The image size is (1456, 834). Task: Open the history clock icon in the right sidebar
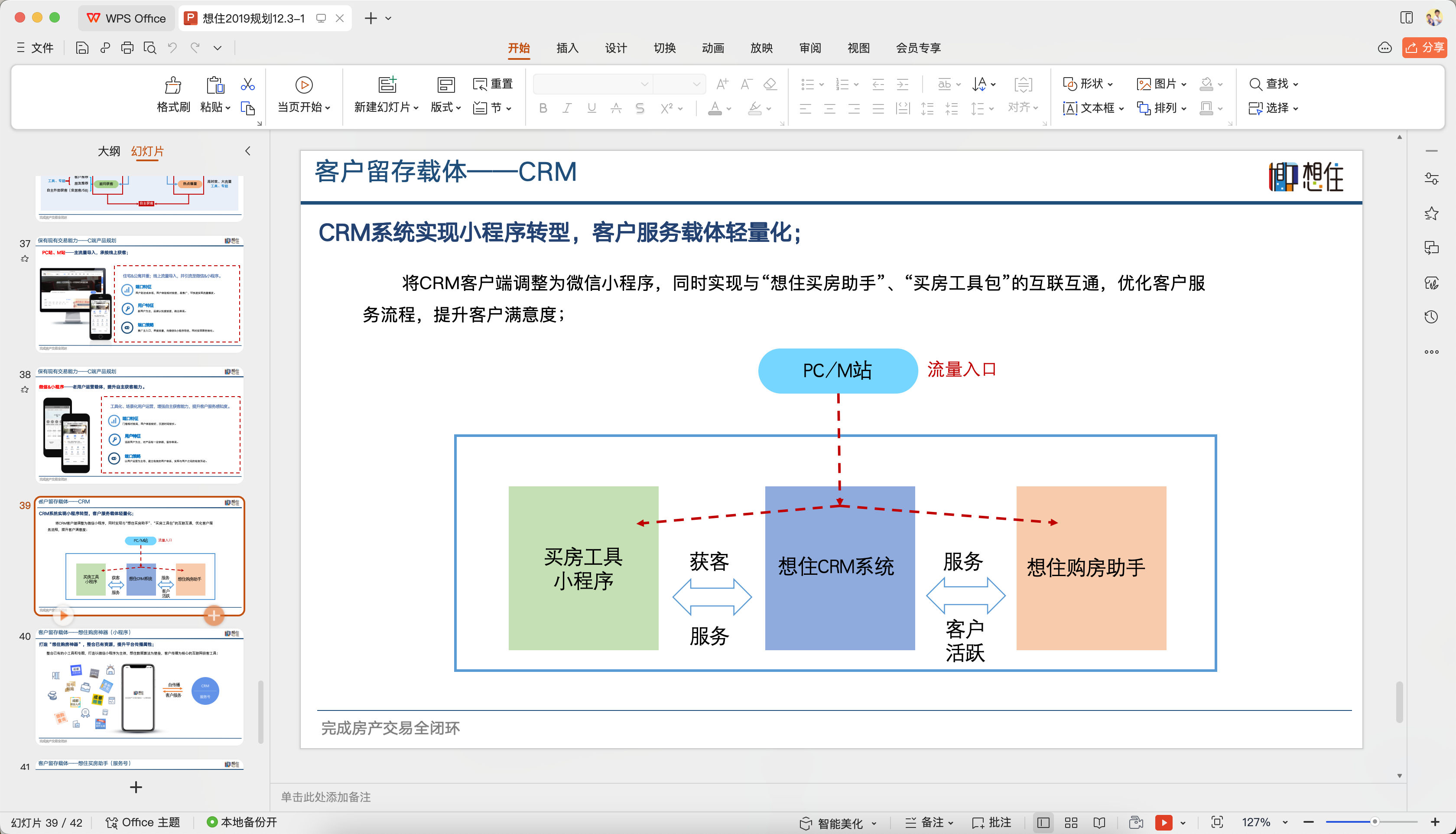(1431, 317)
